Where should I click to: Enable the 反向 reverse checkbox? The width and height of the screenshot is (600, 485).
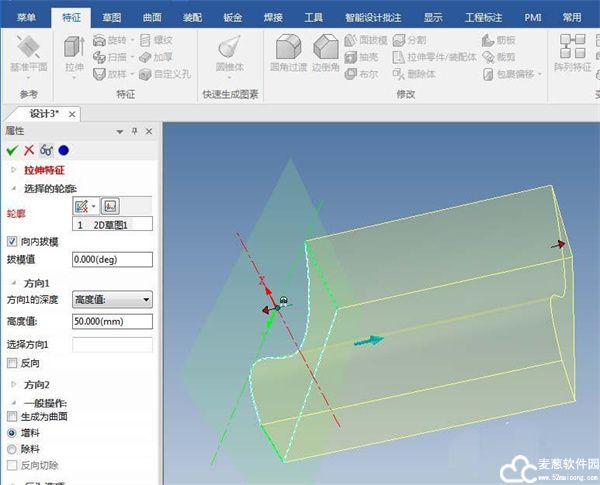(x=12, y=363)
